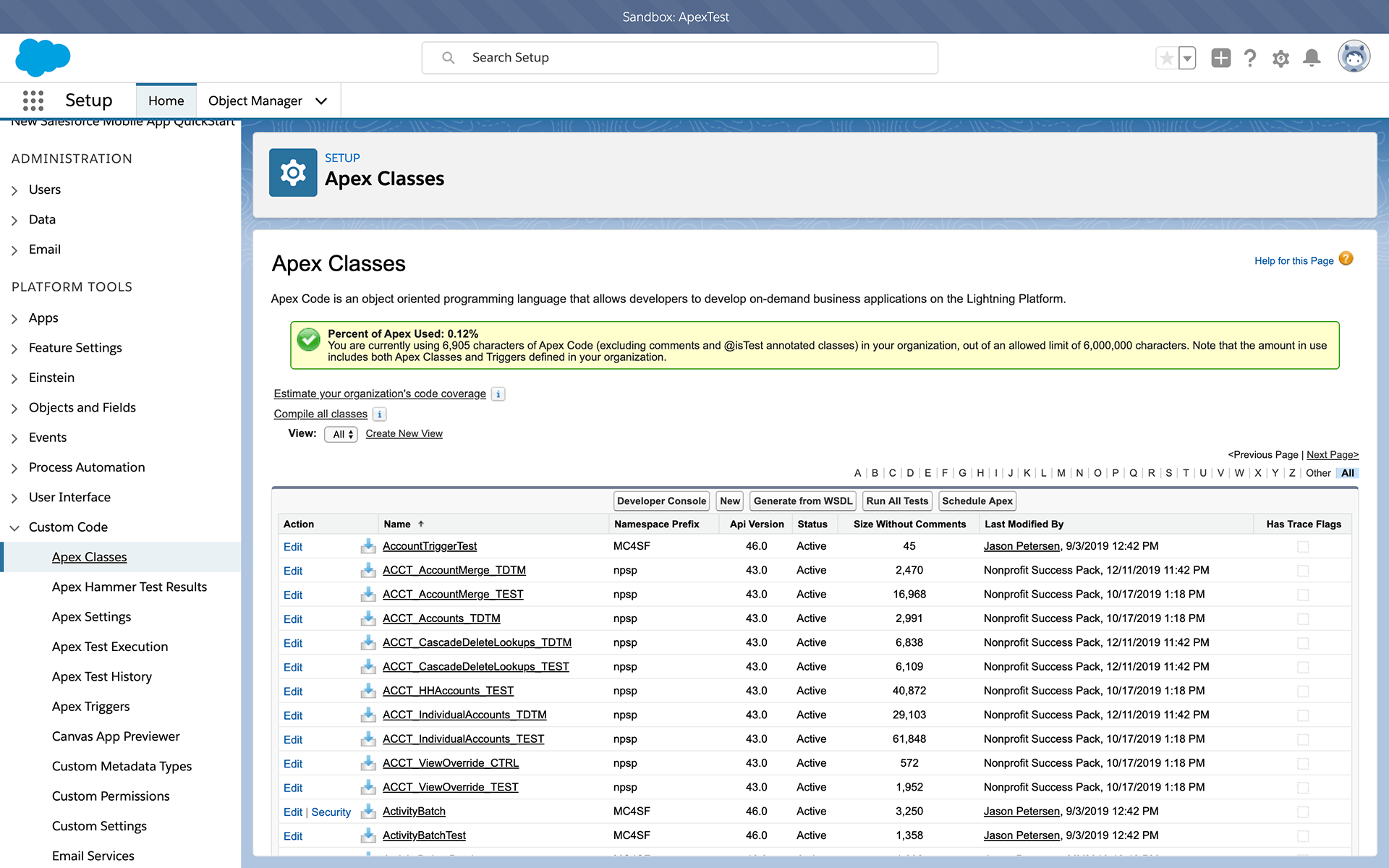This screenshot has width=1389, height=868.
Task: Click the Global Actions plus icon
Action: click(1220, 58)
